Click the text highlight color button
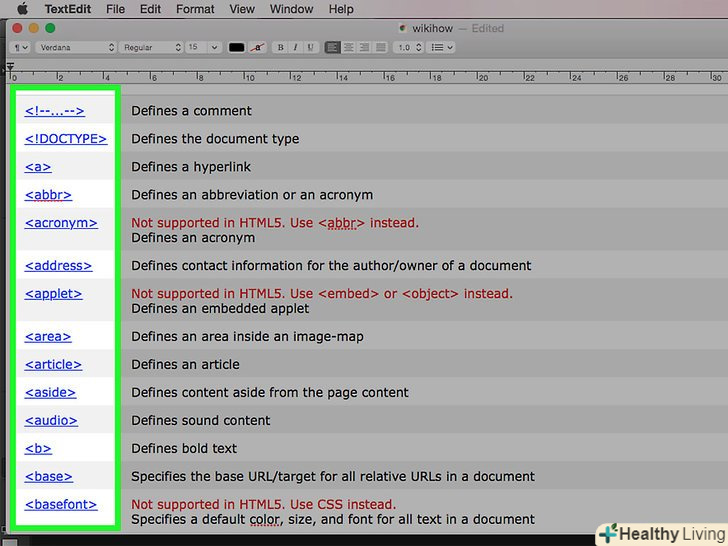 (x=259, y=47)
